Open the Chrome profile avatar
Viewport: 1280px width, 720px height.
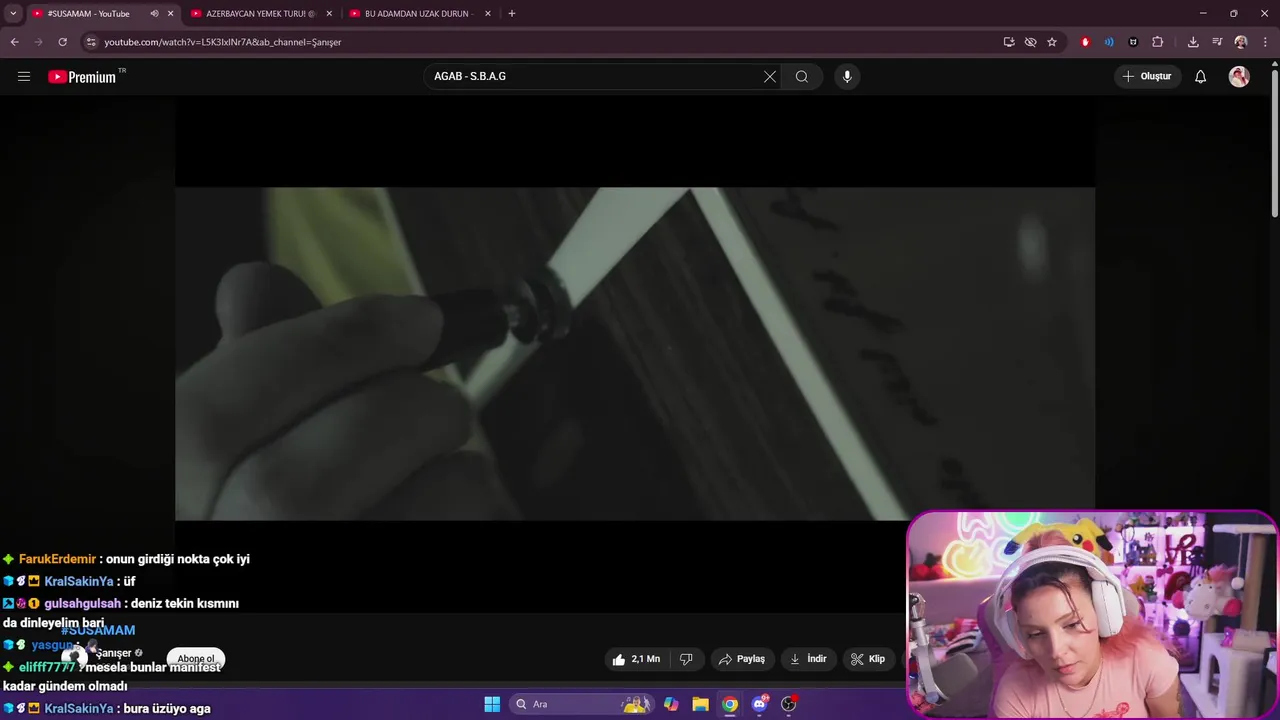click(x=1241, y=42)
